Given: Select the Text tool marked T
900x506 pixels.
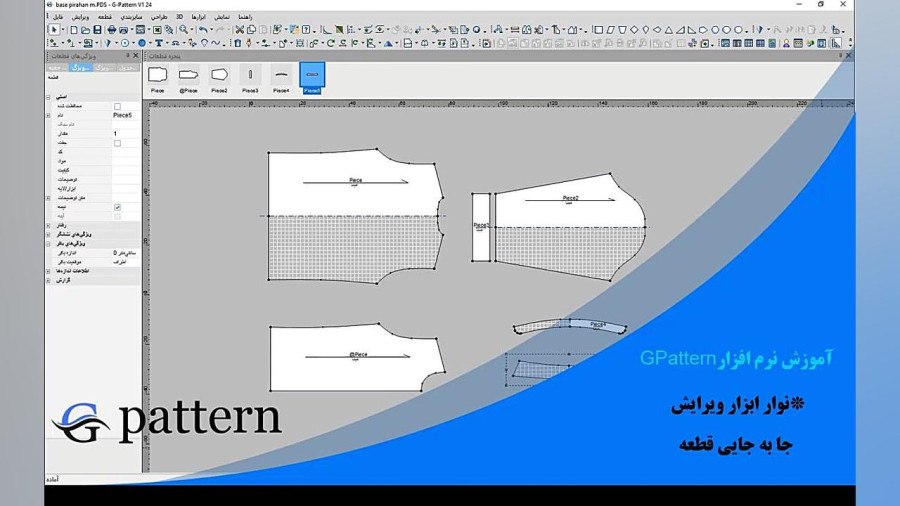Looking at the screenshot, I should [159, 43].
